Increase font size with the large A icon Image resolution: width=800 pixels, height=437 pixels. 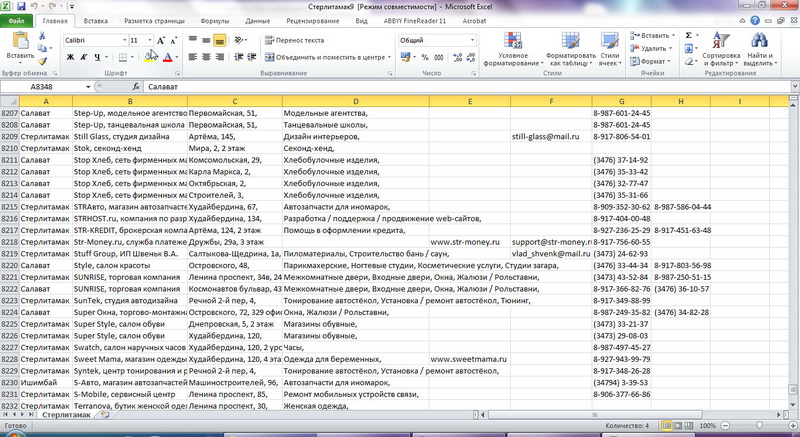tap(161, 40)
